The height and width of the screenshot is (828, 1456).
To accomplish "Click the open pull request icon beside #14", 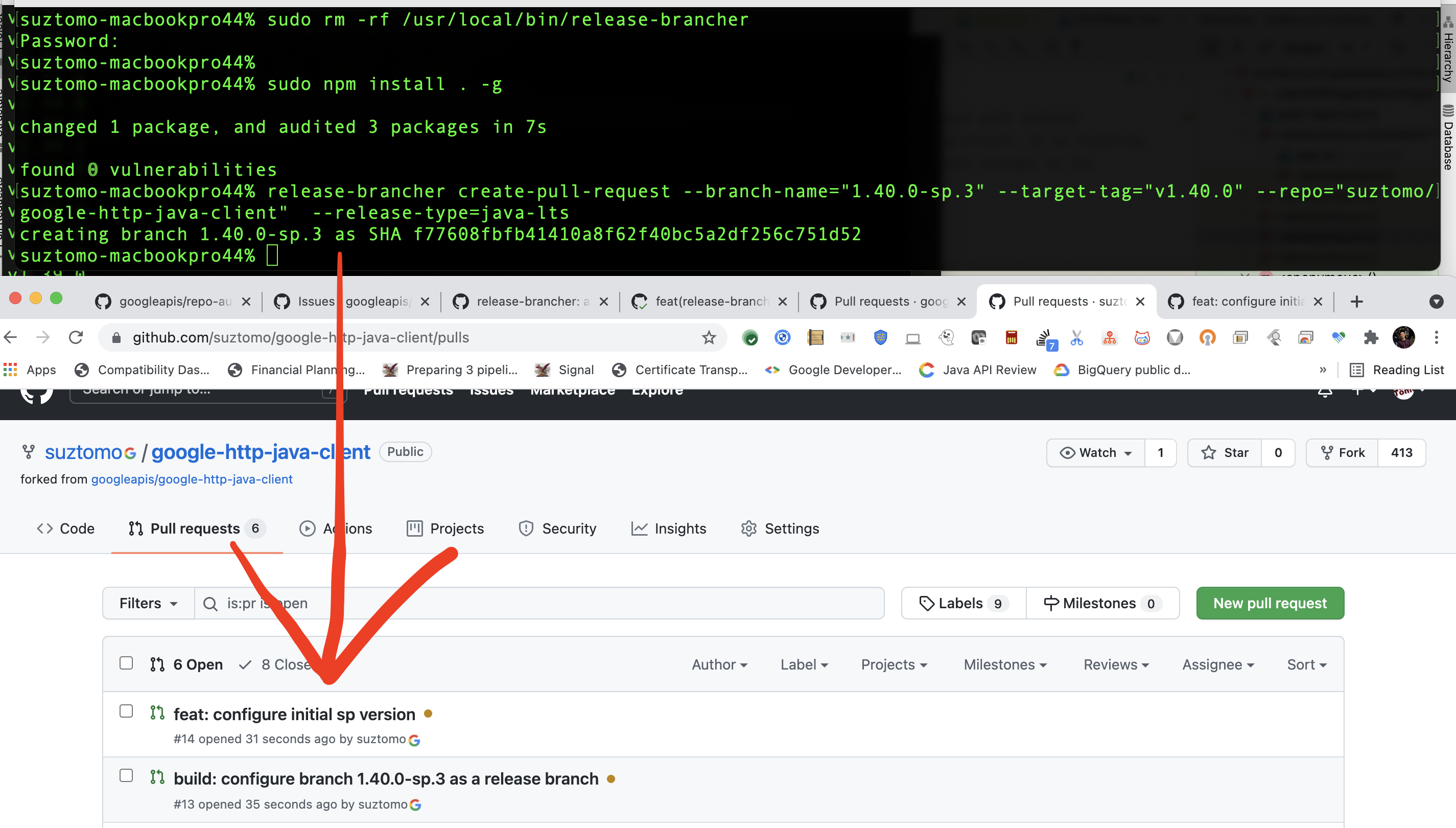I will [x=157, y=712].
